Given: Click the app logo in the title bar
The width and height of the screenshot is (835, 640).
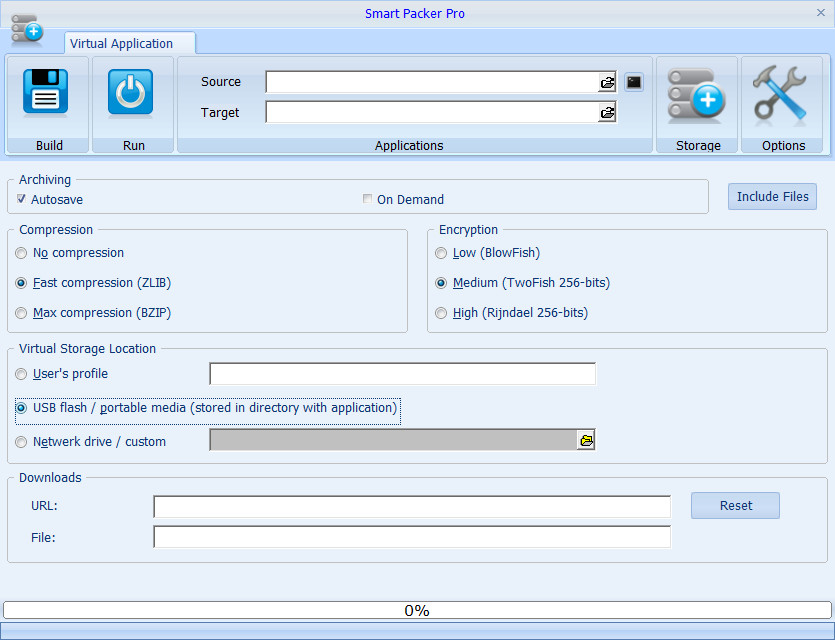Looking at the screenshot, I should pos(27,29).
